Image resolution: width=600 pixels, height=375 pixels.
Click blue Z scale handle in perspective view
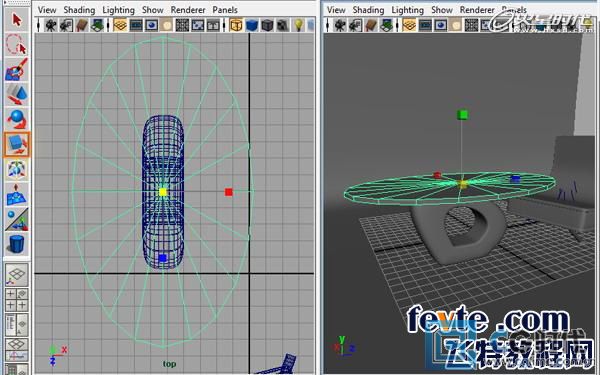pos(515,179)
